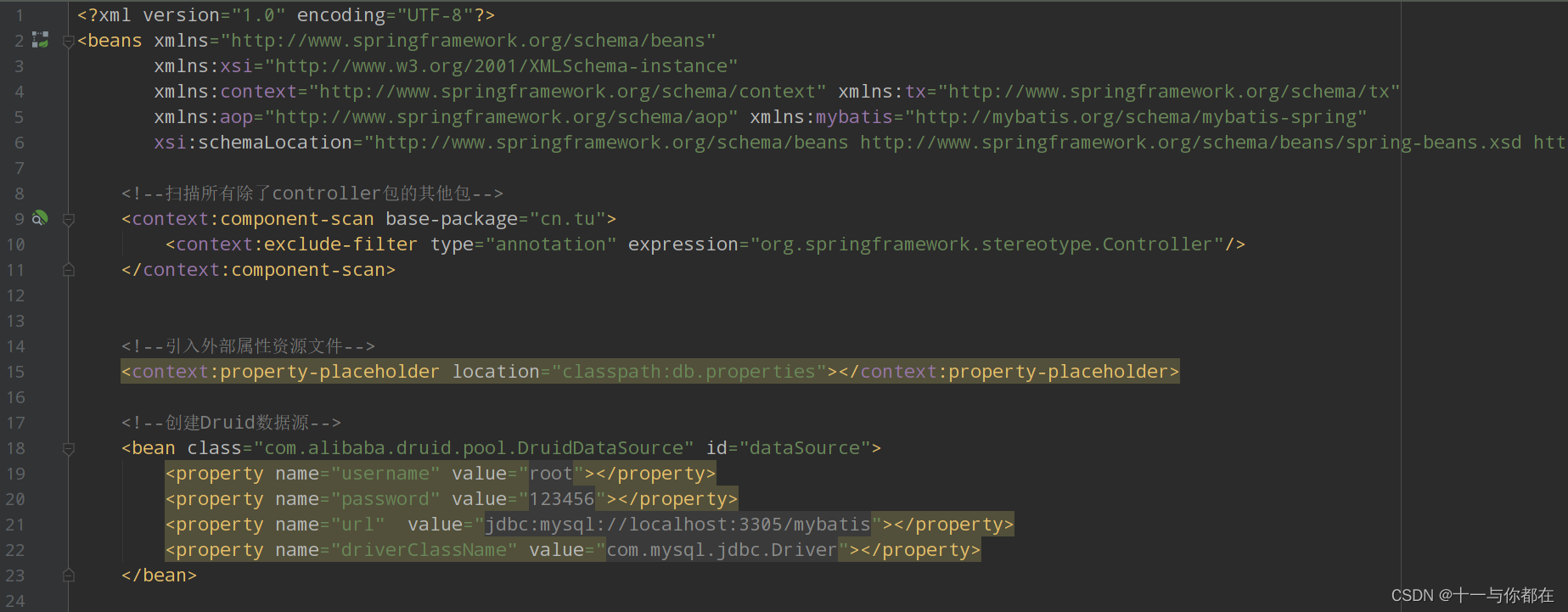Image resolution: width=1568 pixels, height=612 pixels.
Task: Click line number 13 in the gutter
Action: pos(15,321)
